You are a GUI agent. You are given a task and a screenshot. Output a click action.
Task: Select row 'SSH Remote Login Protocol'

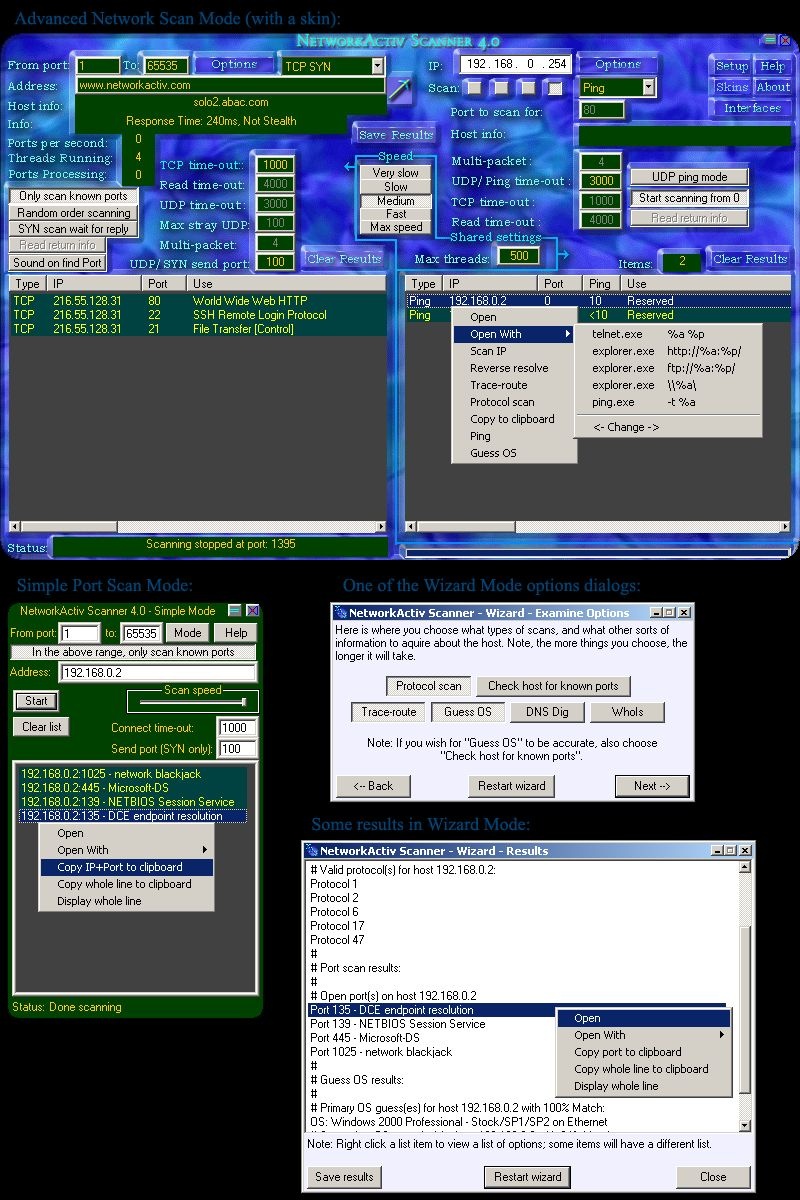198,315
